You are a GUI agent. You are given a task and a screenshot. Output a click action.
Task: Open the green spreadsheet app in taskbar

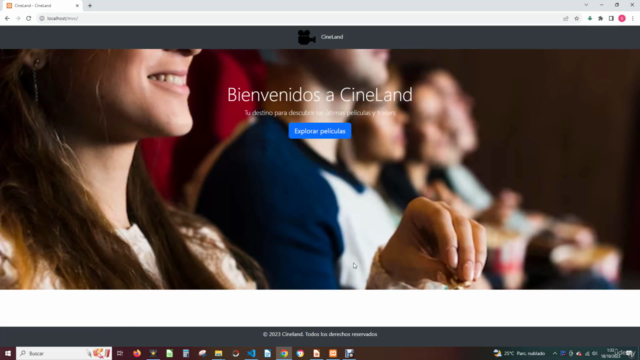[169, 353]
